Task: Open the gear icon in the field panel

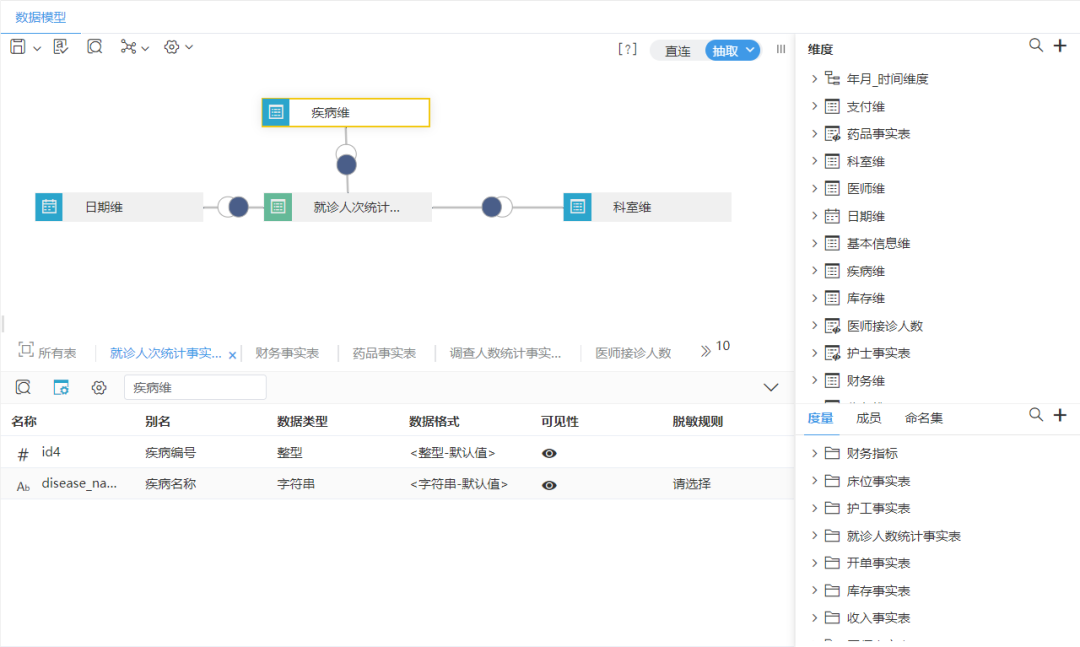Action: [98, 387]
